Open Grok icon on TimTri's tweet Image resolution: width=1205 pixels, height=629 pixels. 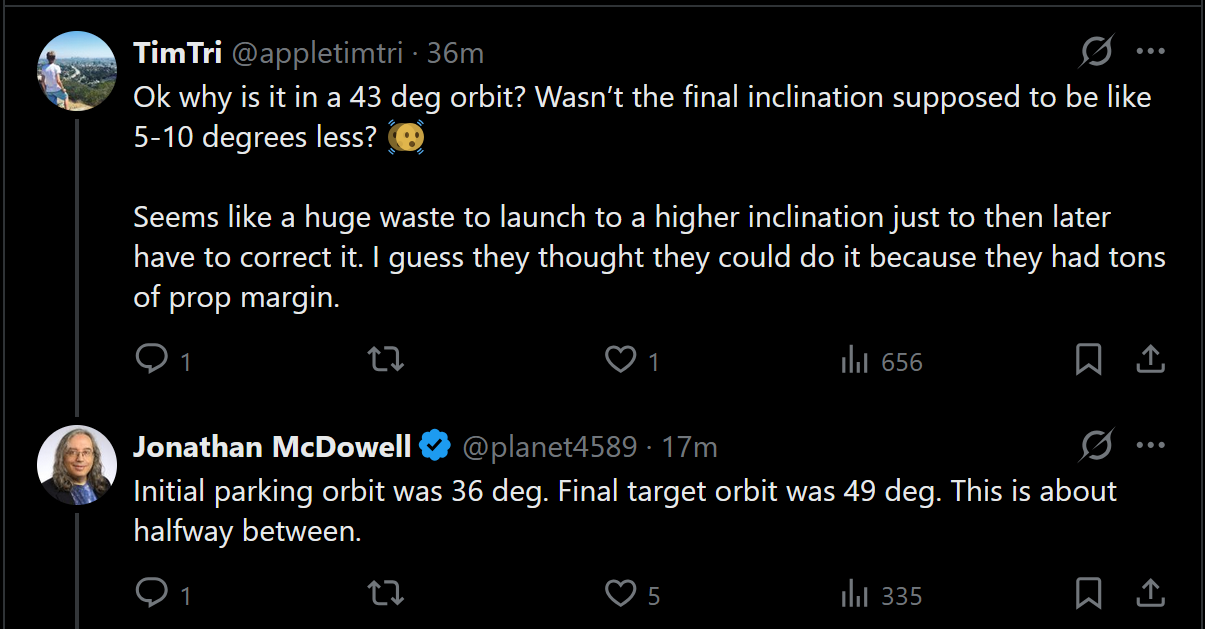1097,52
